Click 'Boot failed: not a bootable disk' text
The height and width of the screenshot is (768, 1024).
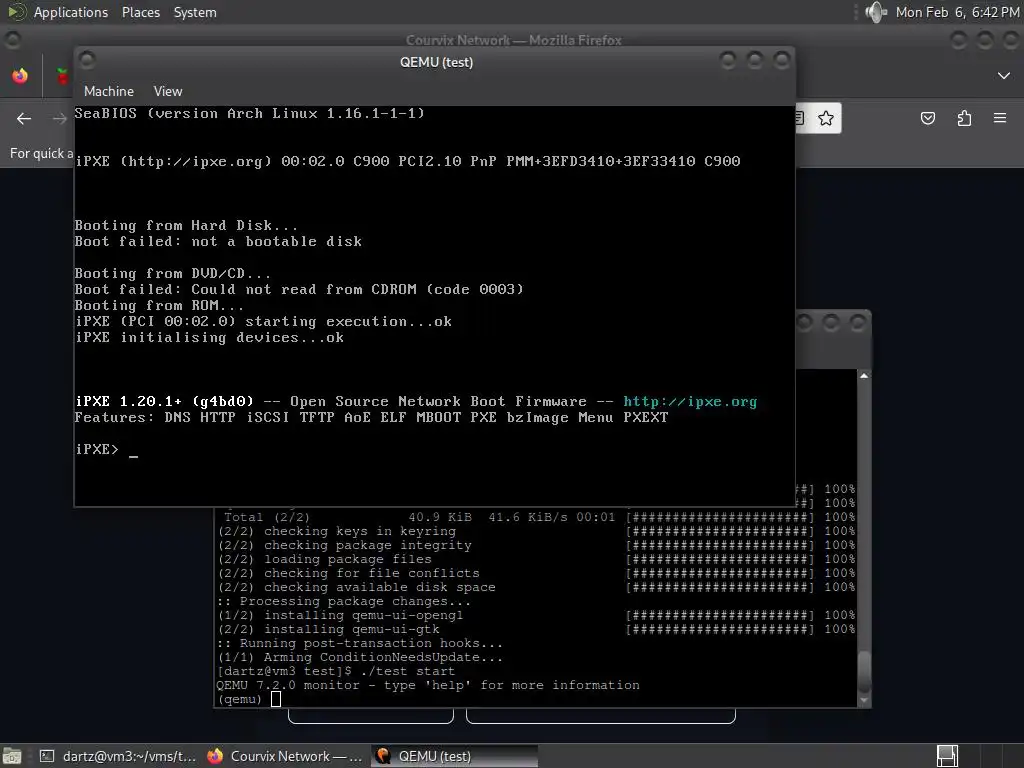[218, 242]
